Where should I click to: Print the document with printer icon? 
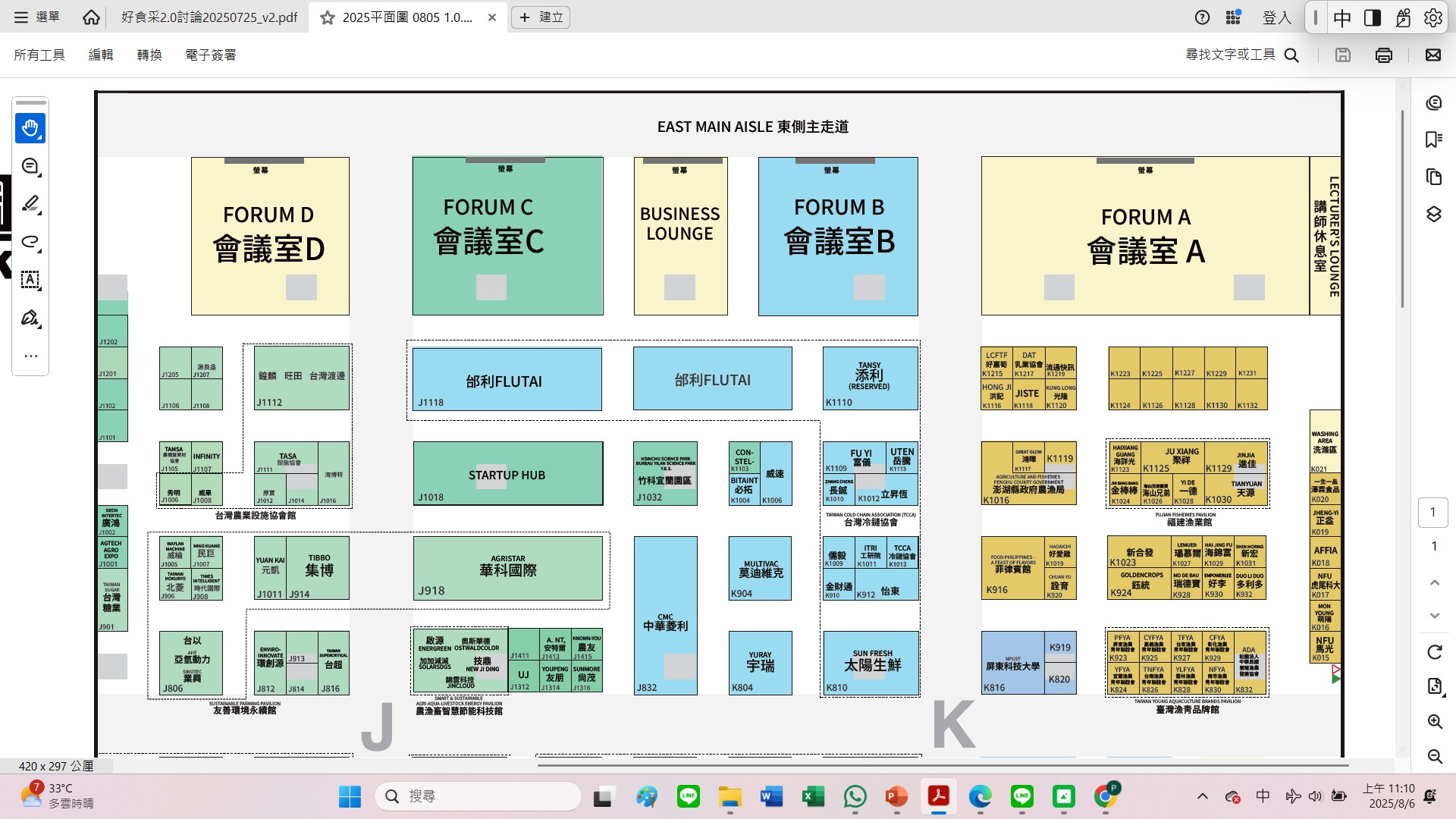click(1384, 55)
